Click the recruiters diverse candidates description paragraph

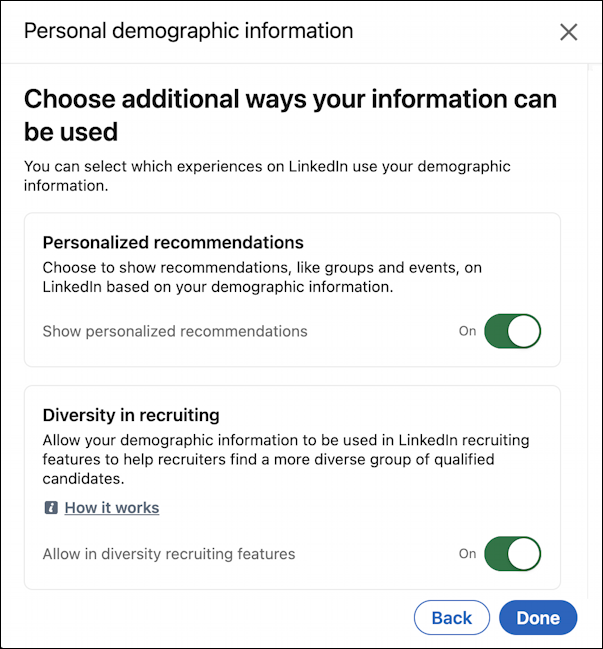click(x=286, y=459)
